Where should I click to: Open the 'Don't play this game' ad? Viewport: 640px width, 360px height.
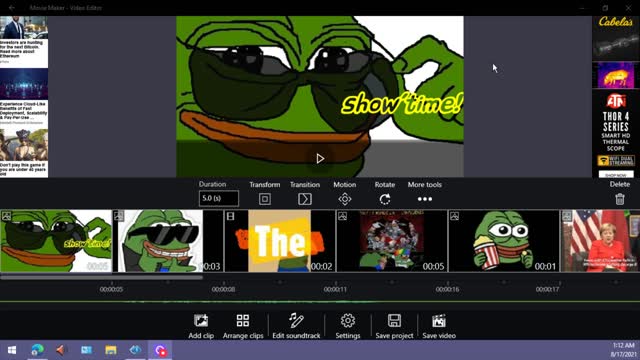click(24, 153)
